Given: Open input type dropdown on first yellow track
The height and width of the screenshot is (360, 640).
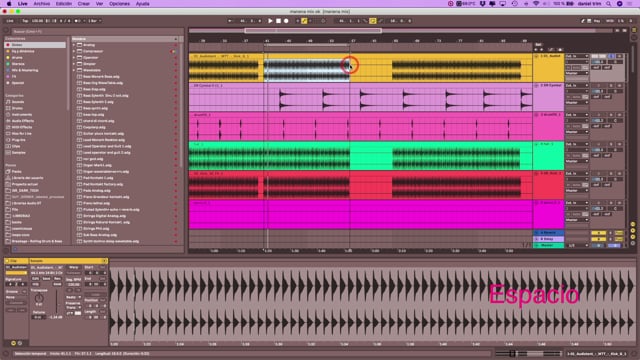Looking at the screenshot, I should coord(577,56).
